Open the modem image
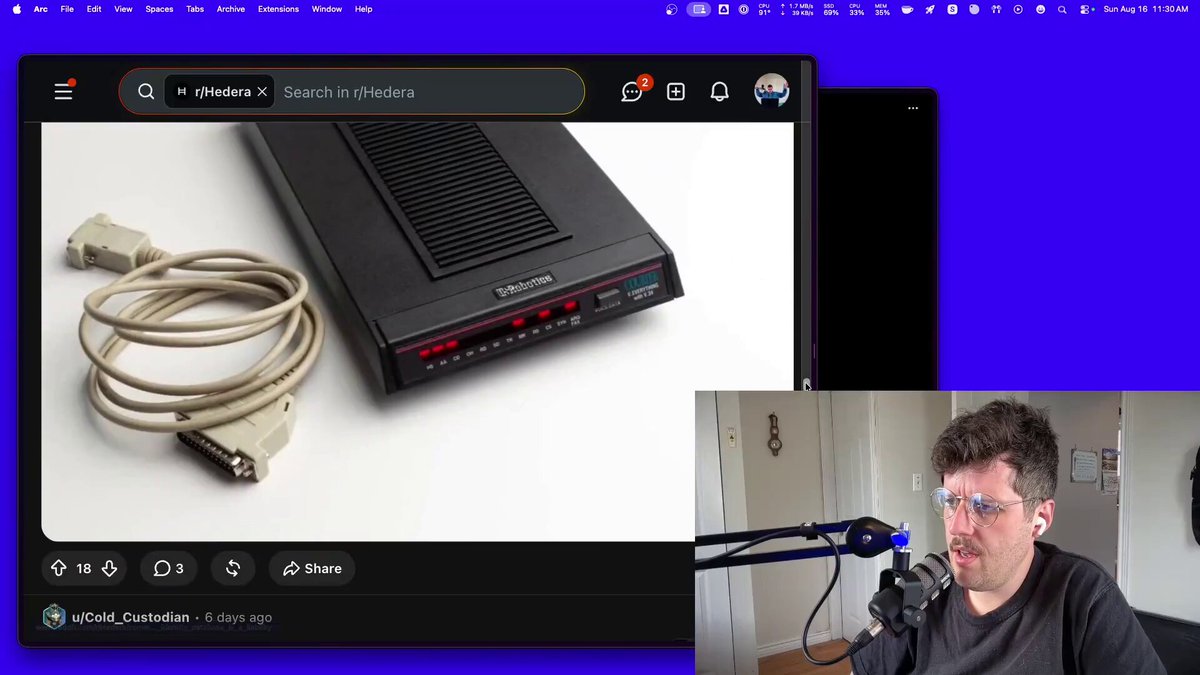Screen dimensions: 1200x675 coord(417,331)
